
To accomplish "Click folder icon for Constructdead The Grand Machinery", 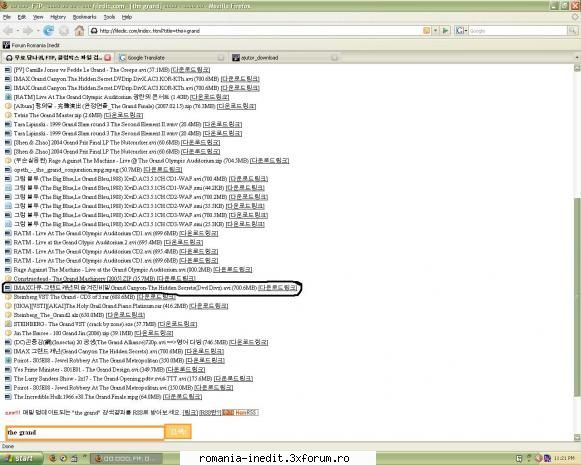I will click(8, 279).
